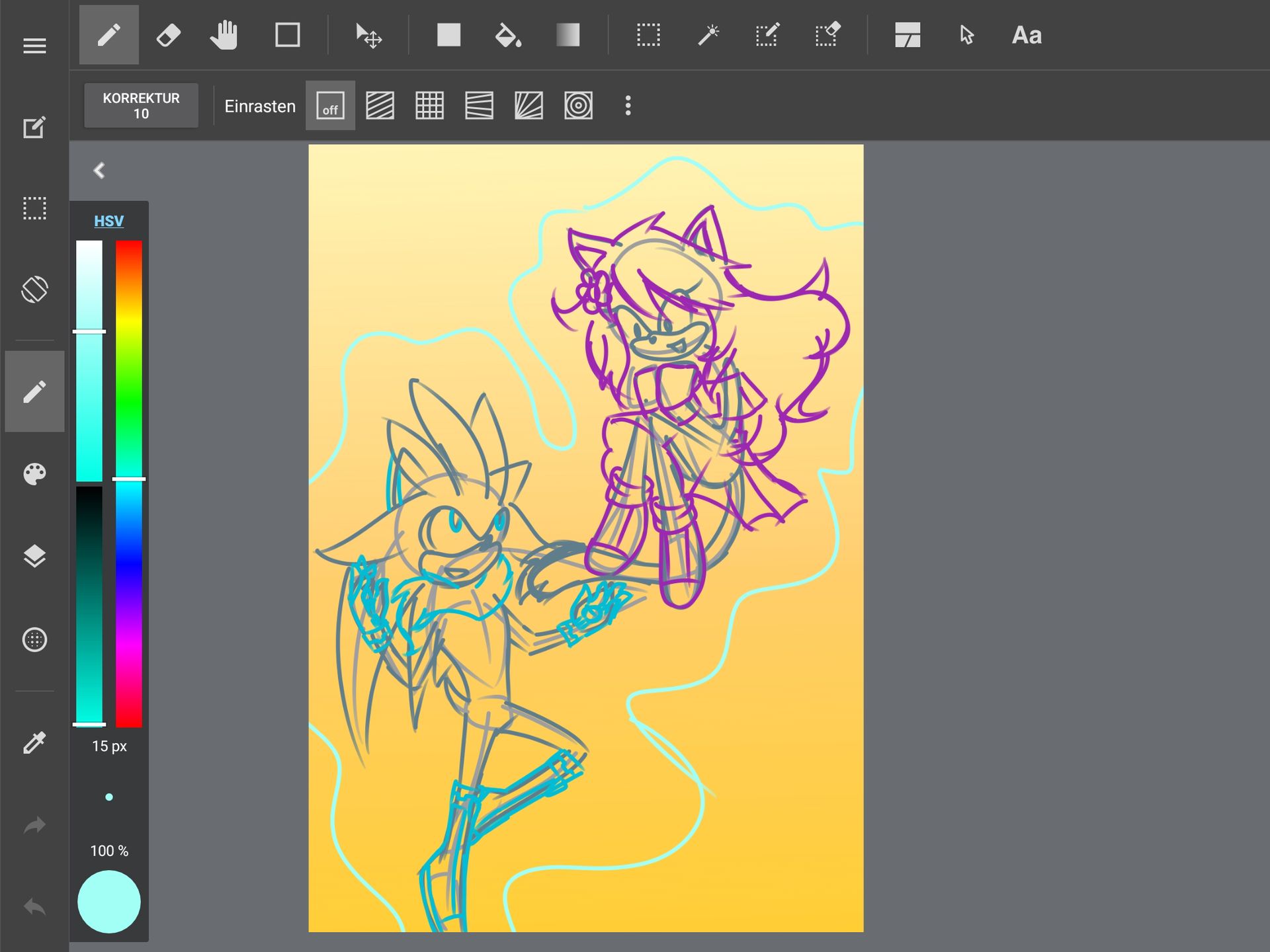The height and width of the screenshot is (952, 1270).
Task: Tap the canvas rotate icon
Action: [x=34, y=289]
